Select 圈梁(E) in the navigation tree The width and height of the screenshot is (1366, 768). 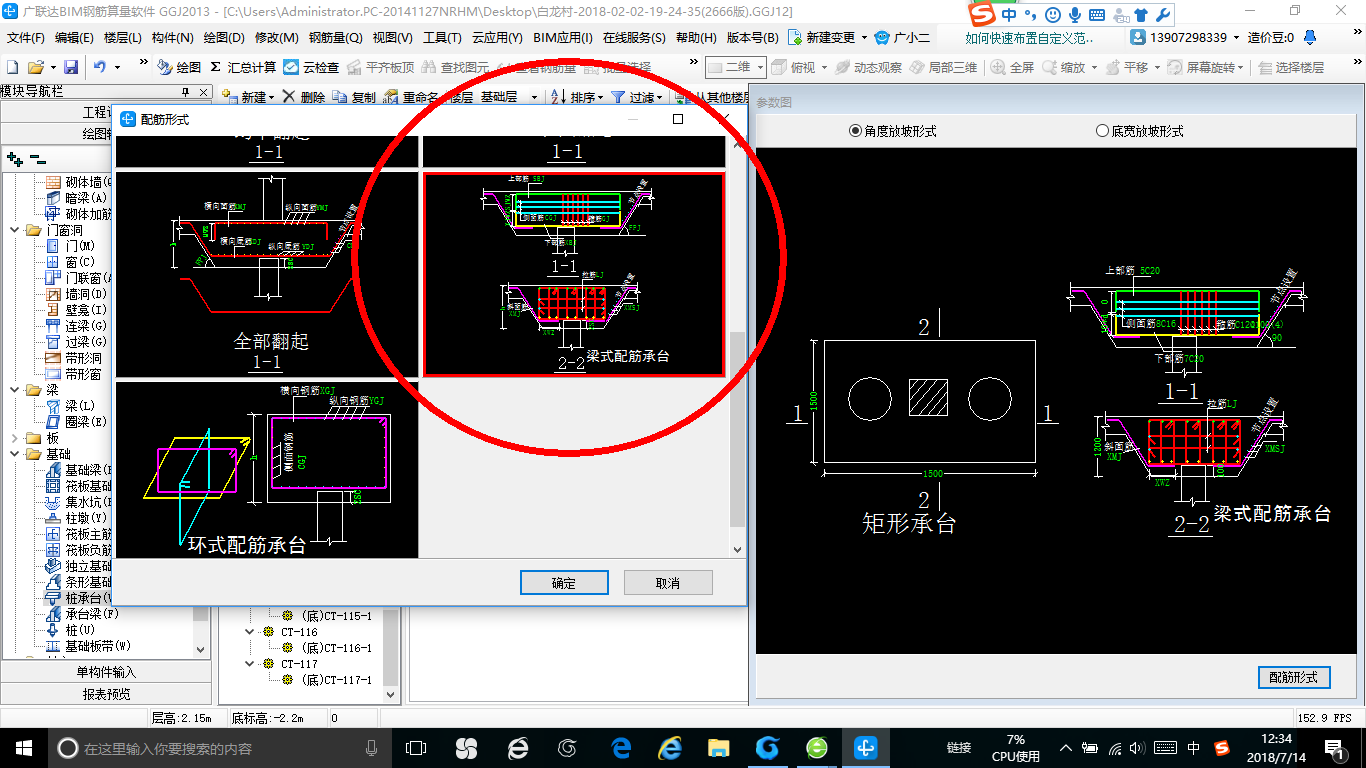pyautogui.click(x=77, y=422)
